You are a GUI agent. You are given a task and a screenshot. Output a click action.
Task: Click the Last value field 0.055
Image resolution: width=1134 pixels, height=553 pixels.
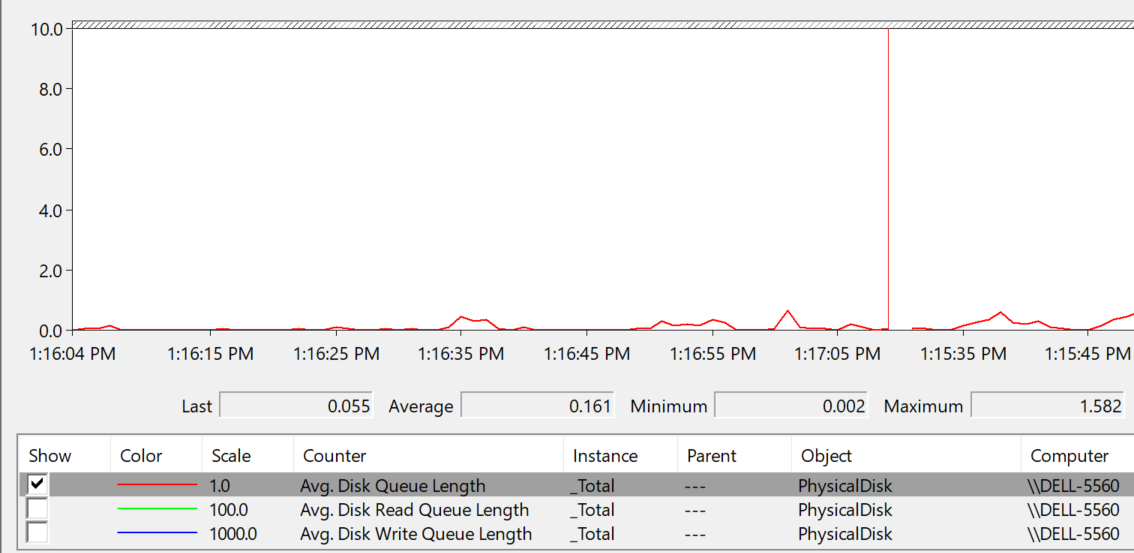pos(296,406)
